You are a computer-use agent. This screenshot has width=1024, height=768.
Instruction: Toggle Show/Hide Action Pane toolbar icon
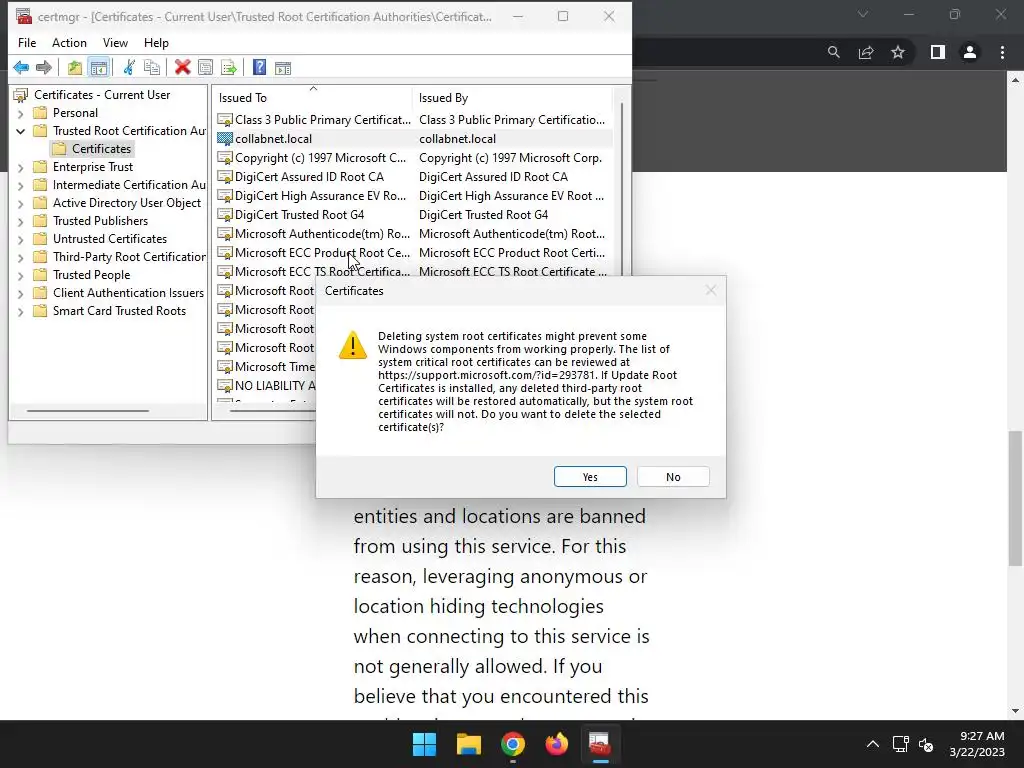283,67
